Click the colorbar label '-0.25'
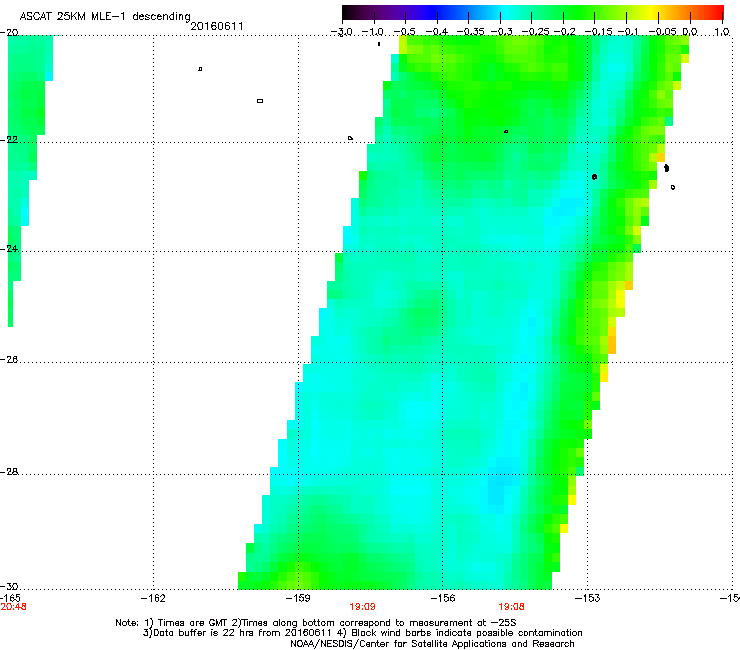This screenshot has width=740, height=650. click(x=535, y=32)
